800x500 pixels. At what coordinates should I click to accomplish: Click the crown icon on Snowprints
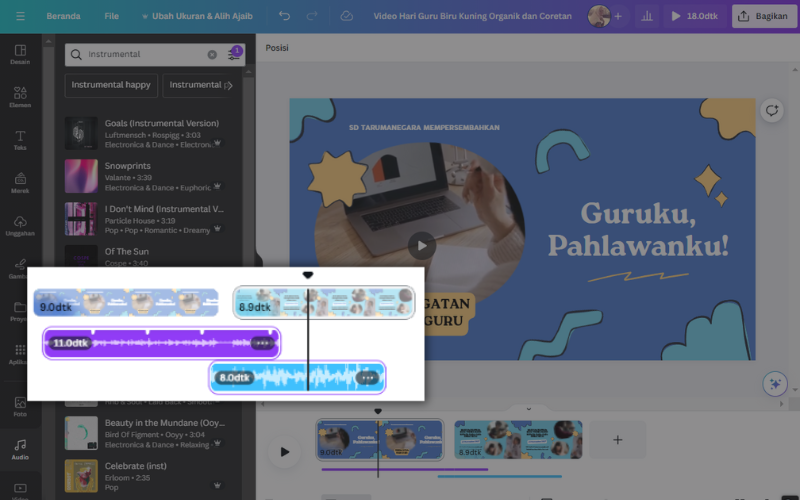(217, 186)
